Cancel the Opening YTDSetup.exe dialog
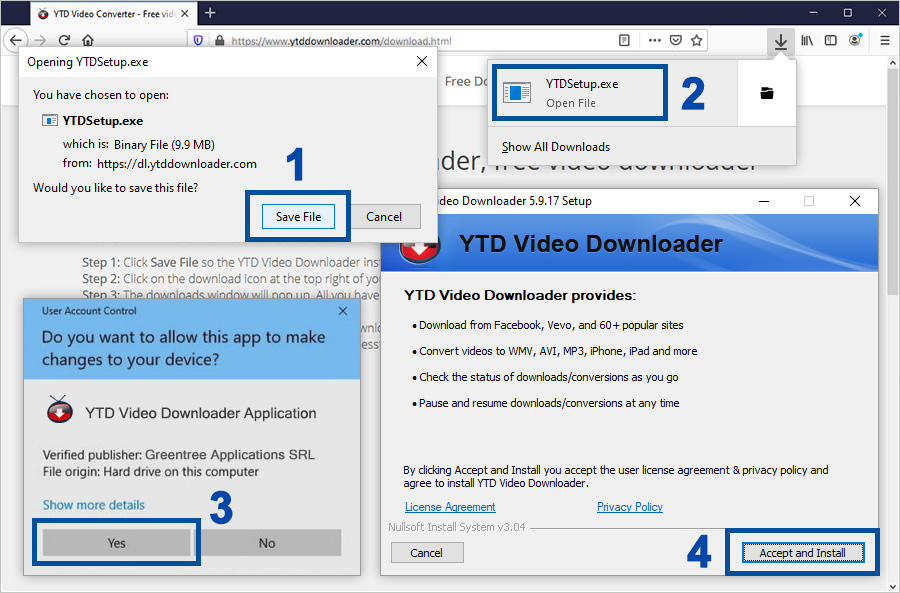 point(384,217)
